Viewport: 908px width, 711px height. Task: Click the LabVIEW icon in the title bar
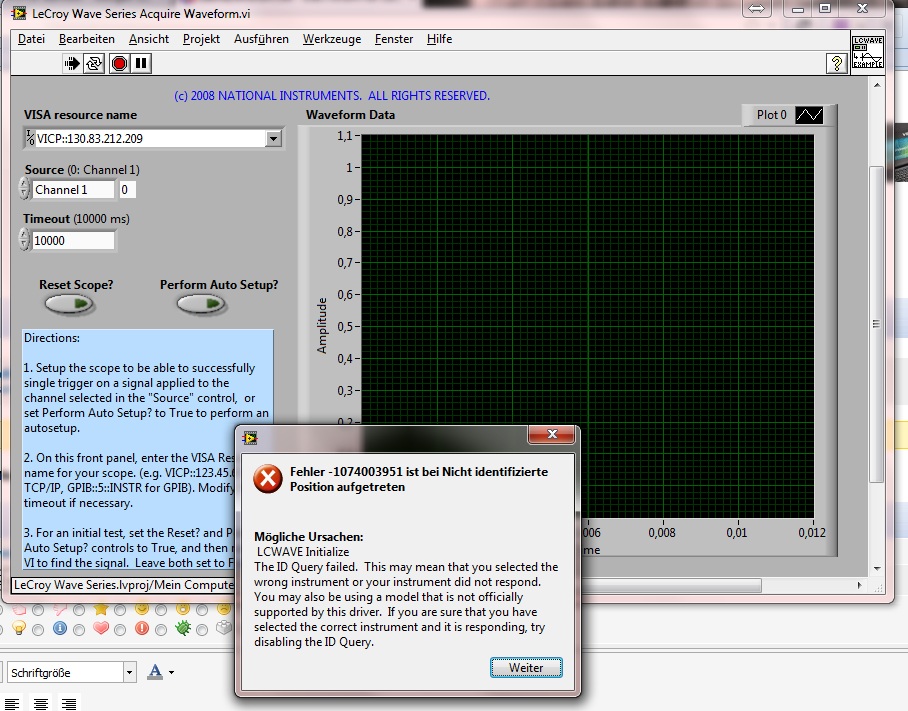19,13
